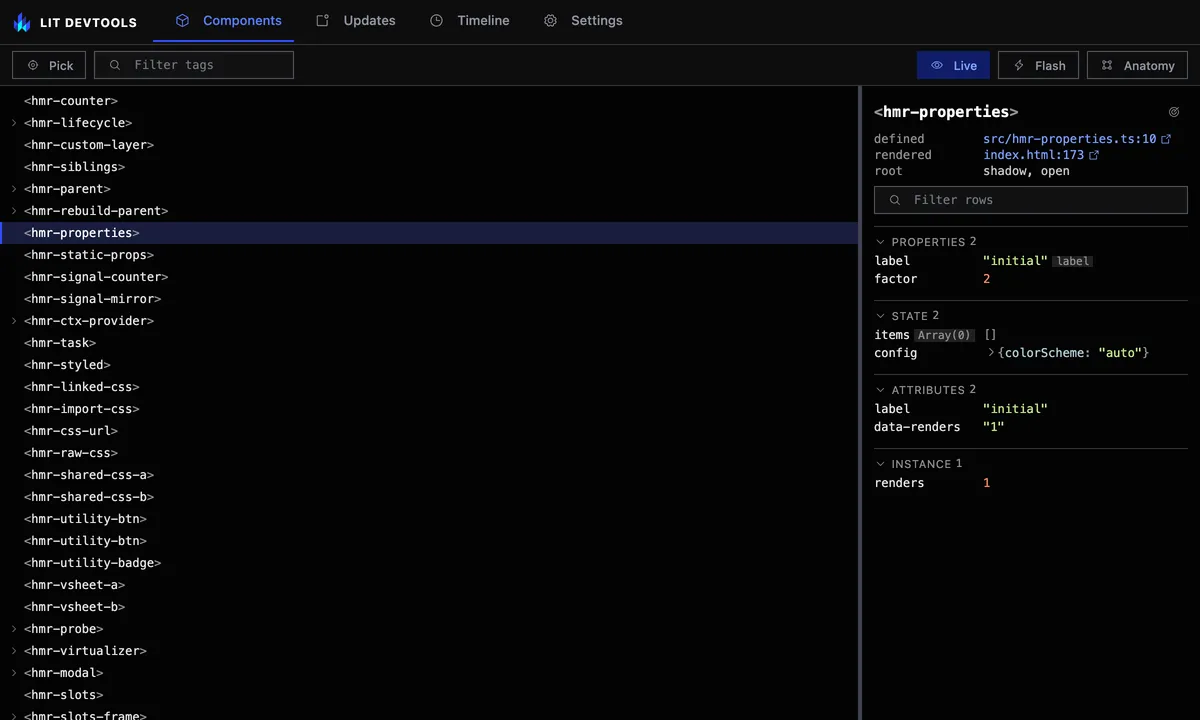The image size is (1200, 720).
Task: Toggle the Anatomy view button
Action: [1137, 65]
